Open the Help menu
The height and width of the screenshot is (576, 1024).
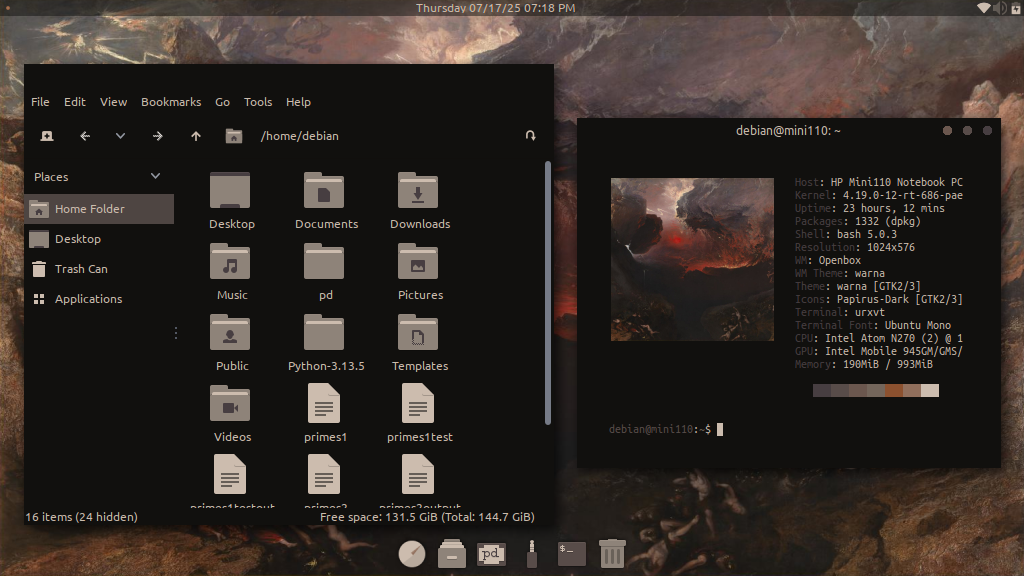[298, 102]
